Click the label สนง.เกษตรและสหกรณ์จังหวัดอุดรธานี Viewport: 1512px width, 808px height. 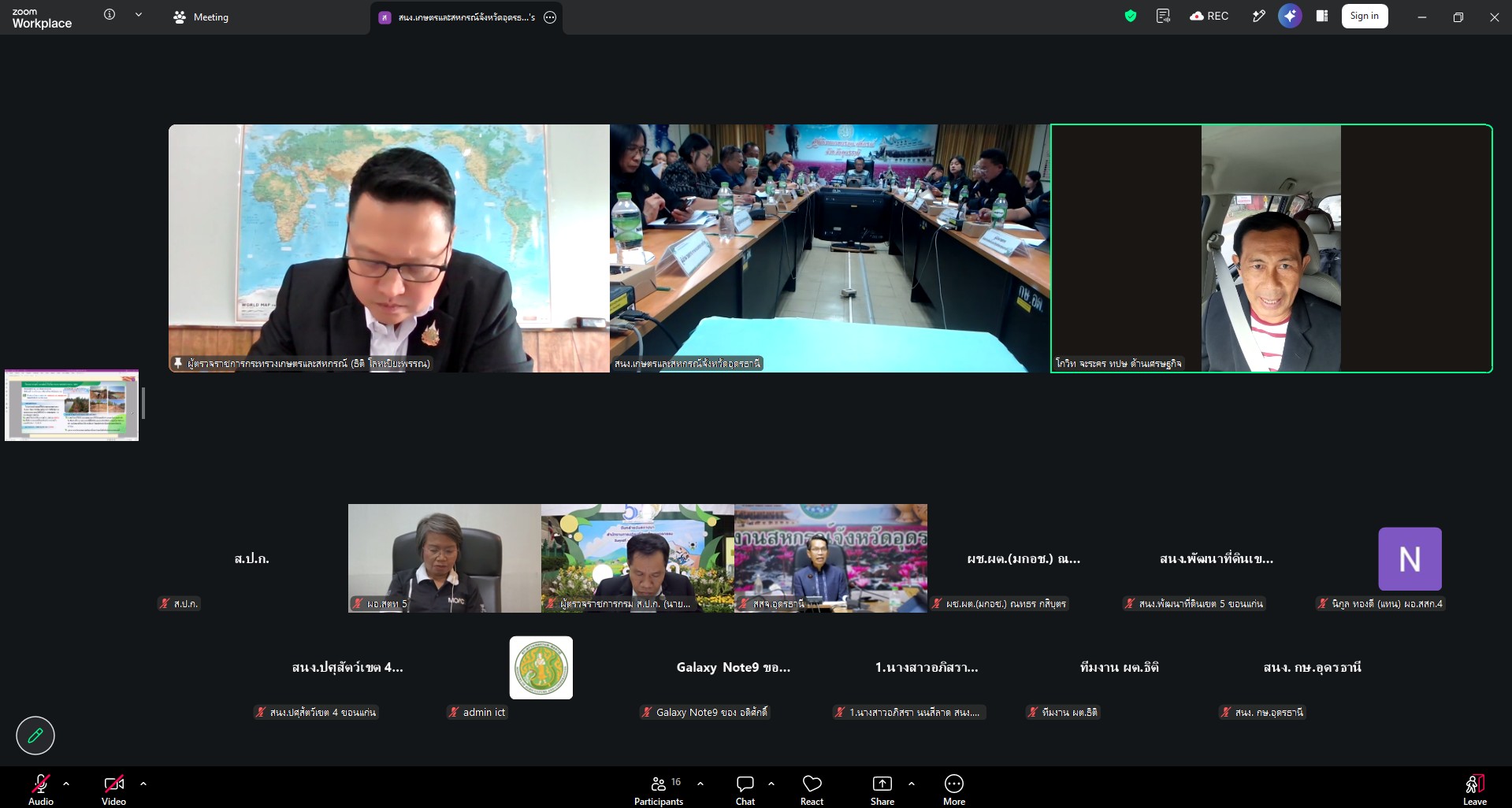tap(687, 363)
